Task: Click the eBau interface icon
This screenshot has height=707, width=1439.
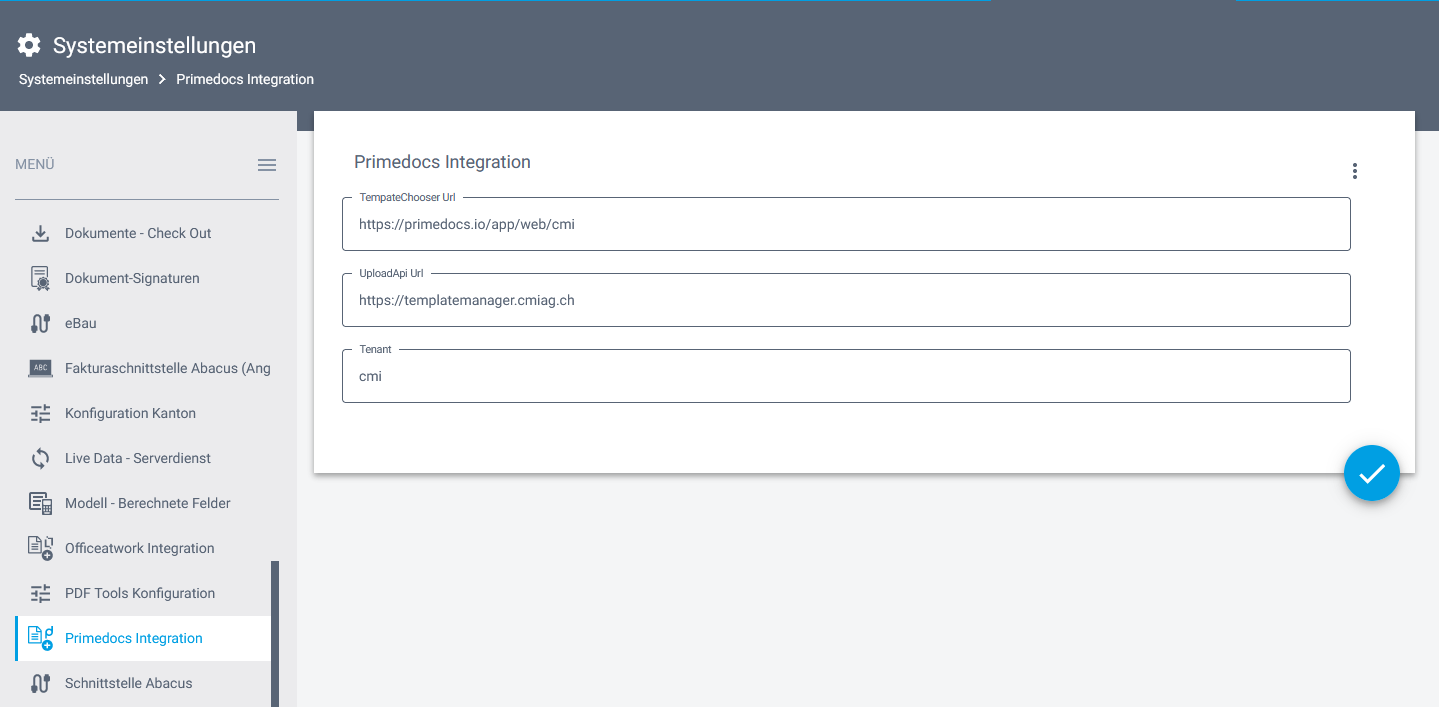Action: coord(40,322)
